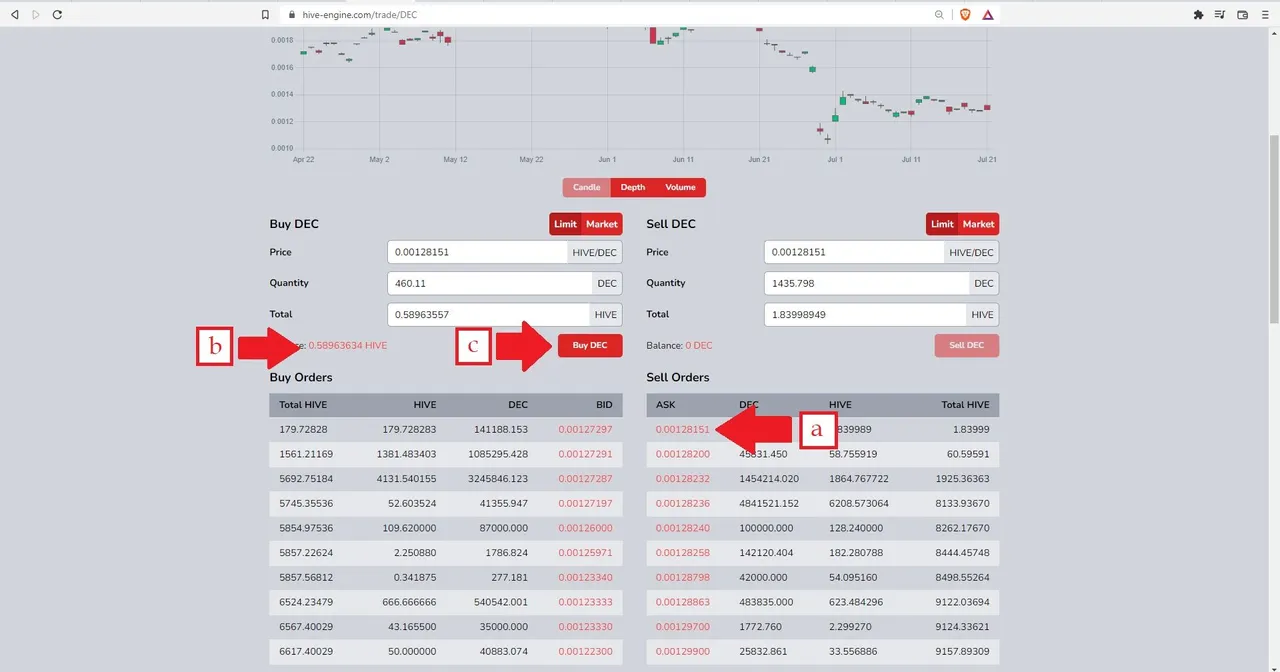
Task: Click sell balance 0 DEC link
Action: pyautogui.click(x=699, y=345)
